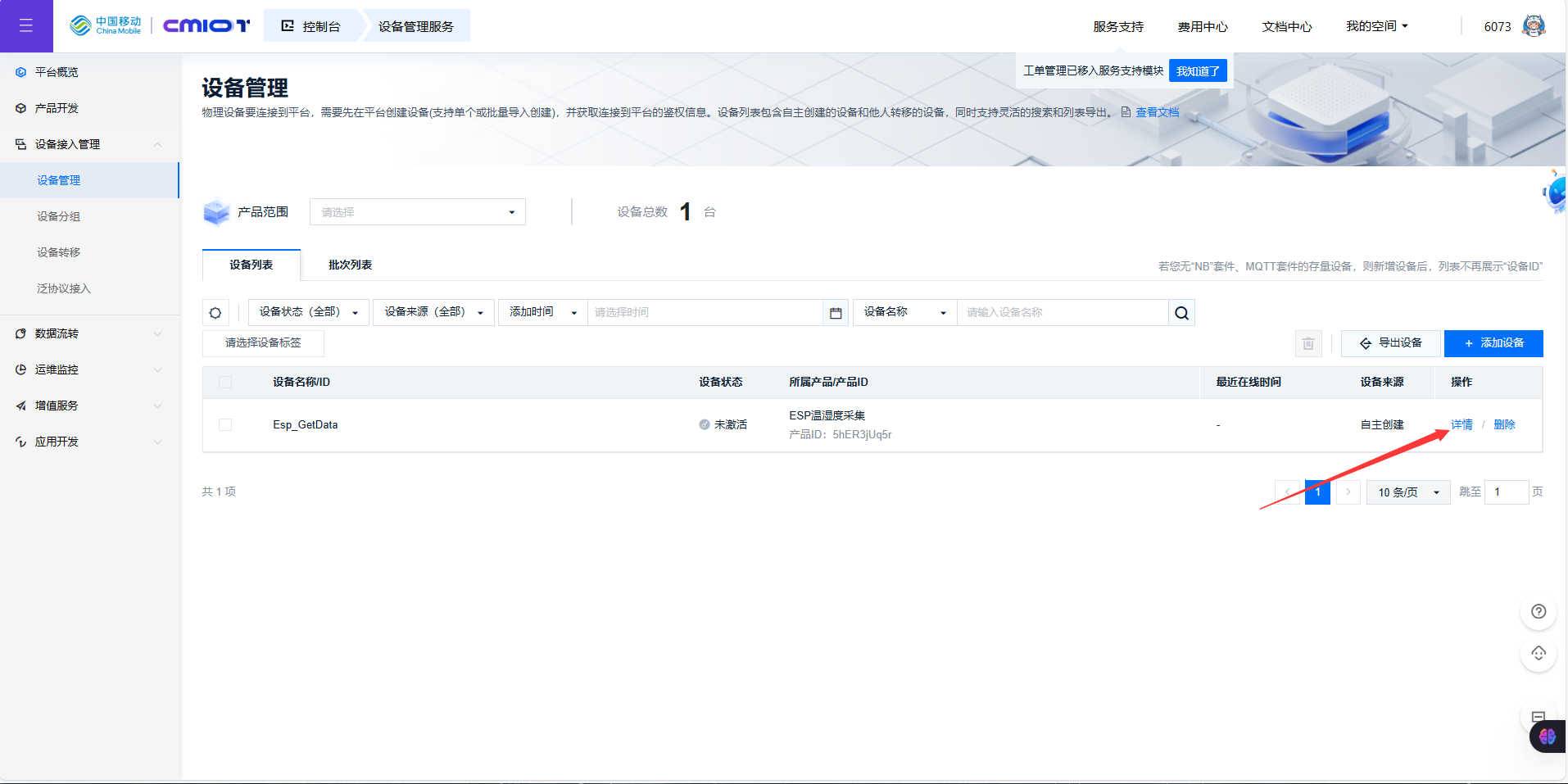Click the China Mobile logo
The height and width of the screenshot is (784, 1568).
pos(105,25)
